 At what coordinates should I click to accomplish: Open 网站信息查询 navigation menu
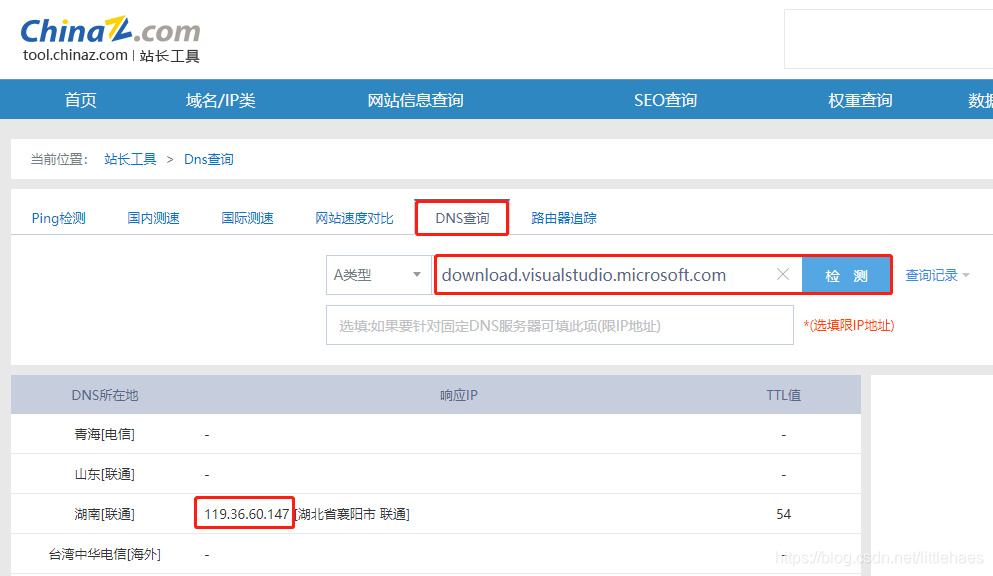415,100
